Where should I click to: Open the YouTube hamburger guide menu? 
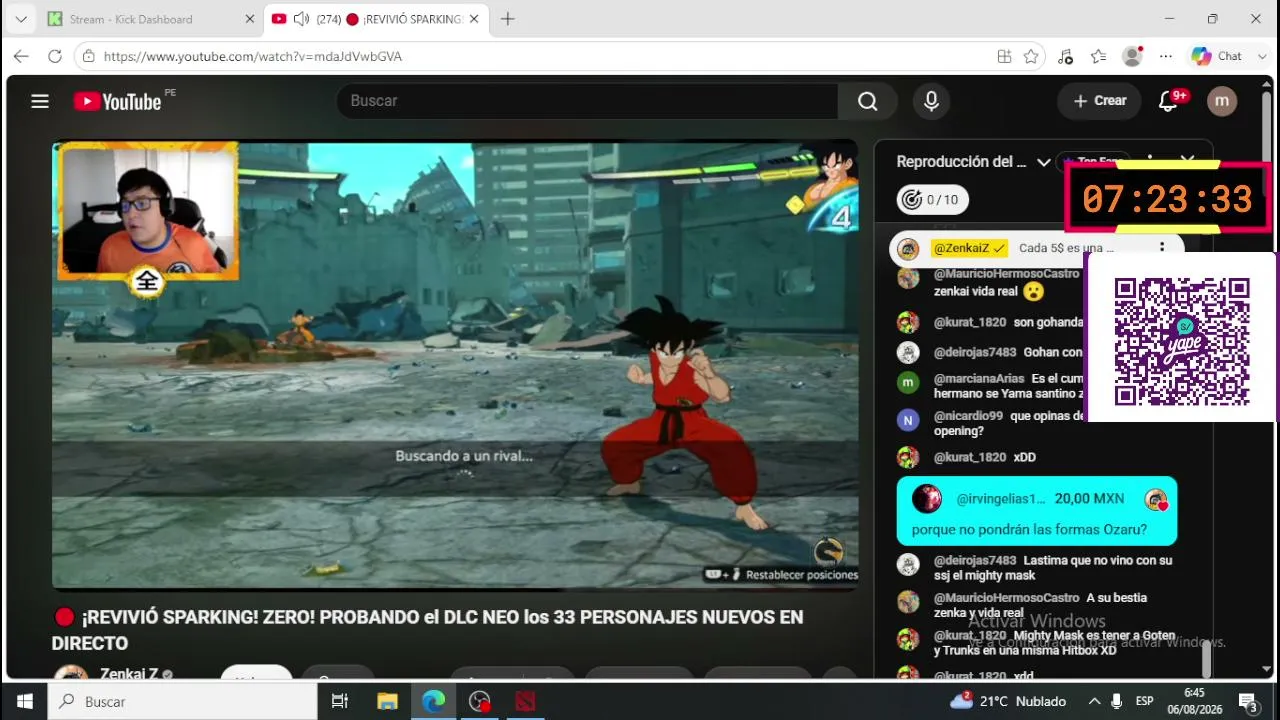(x=40, y=101)
